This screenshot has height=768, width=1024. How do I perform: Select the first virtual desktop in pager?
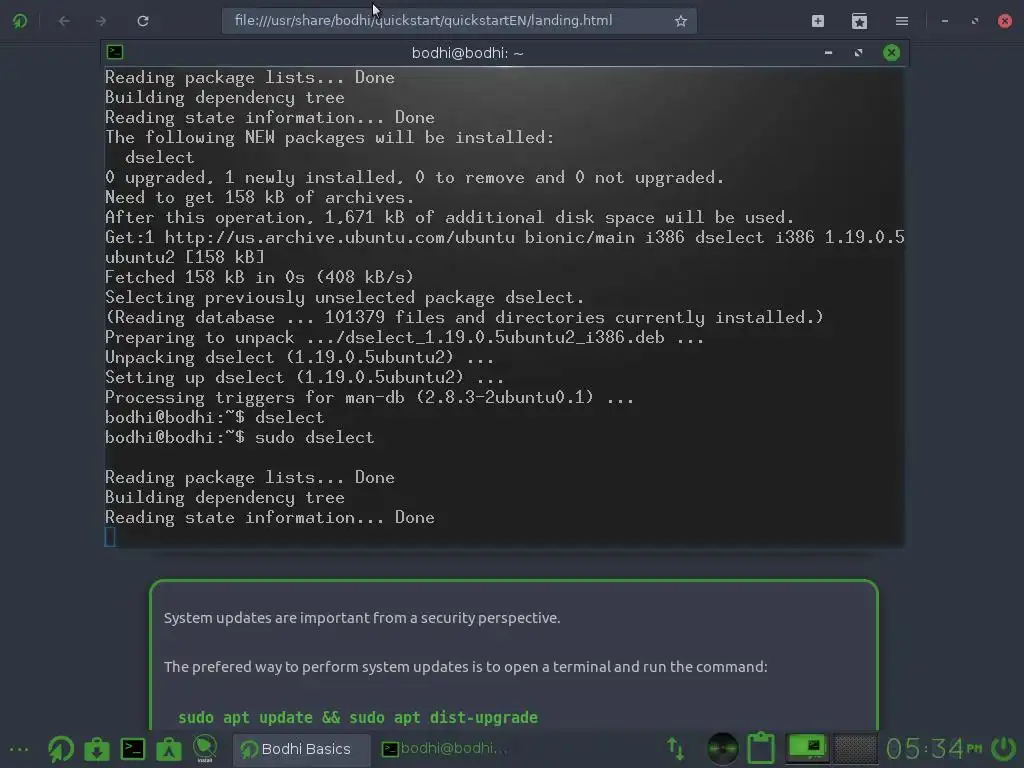click(x=807, y=748)
